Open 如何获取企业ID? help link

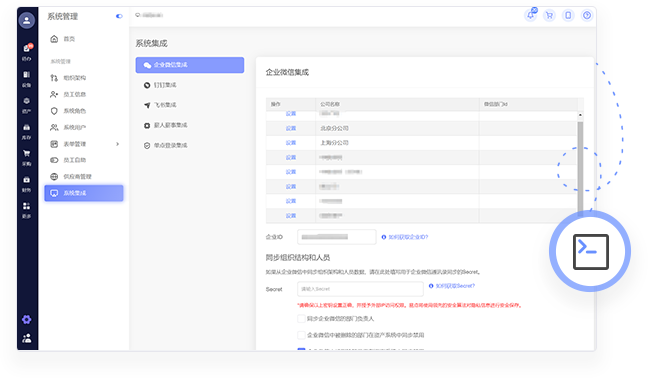405,237
